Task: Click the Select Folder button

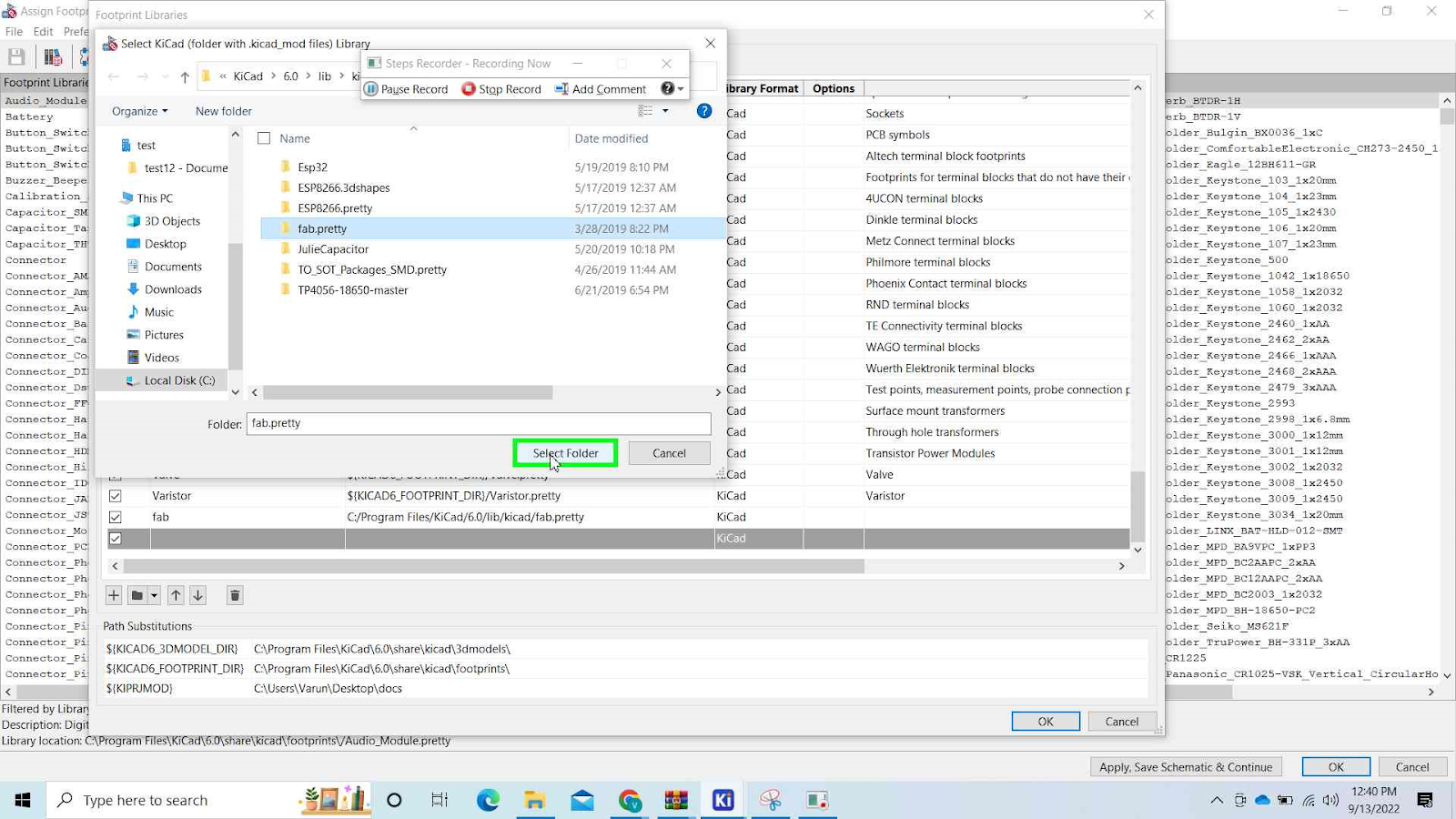Action: pos(565,453)
